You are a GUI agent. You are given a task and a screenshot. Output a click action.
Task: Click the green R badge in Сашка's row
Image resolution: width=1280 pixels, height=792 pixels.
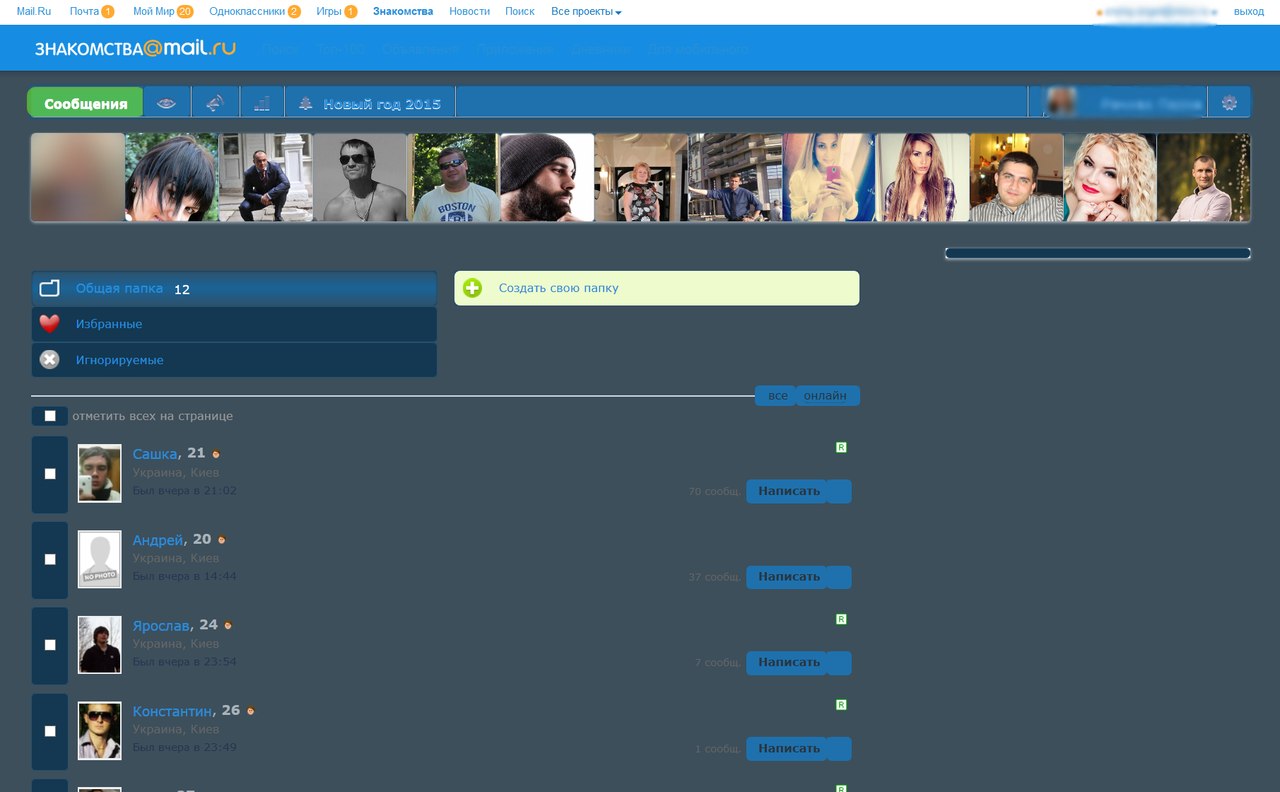(x=841, y=447)
